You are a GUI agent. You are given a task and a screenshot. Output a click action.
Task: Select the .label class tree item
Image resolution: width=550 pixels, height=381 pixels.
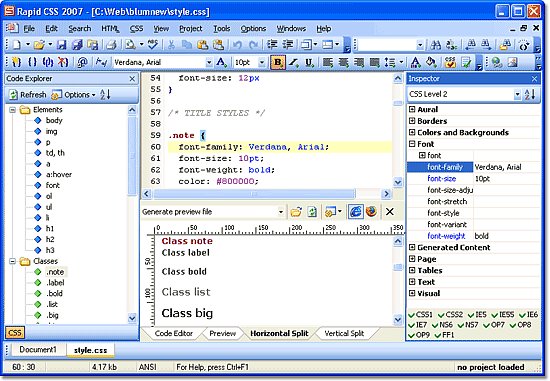click(55, 282)
